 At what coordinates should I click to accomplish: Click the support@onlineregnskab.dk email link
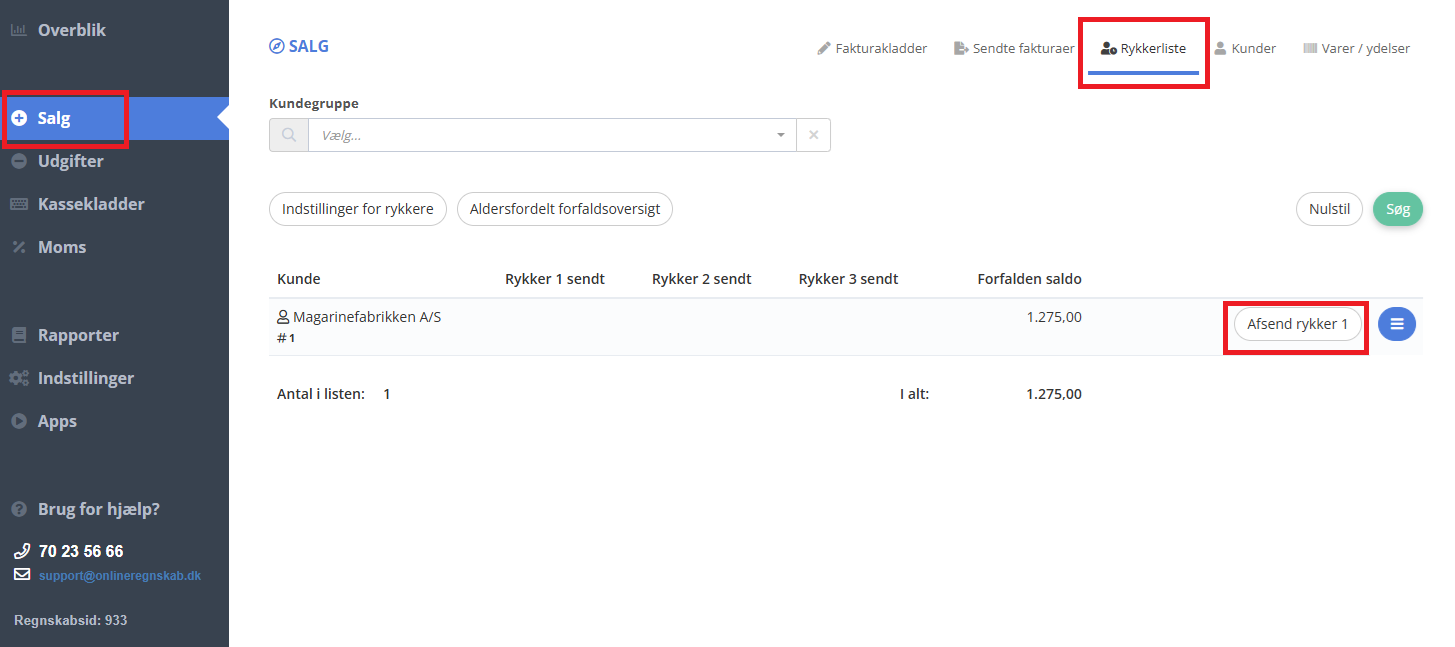point(120,576)
